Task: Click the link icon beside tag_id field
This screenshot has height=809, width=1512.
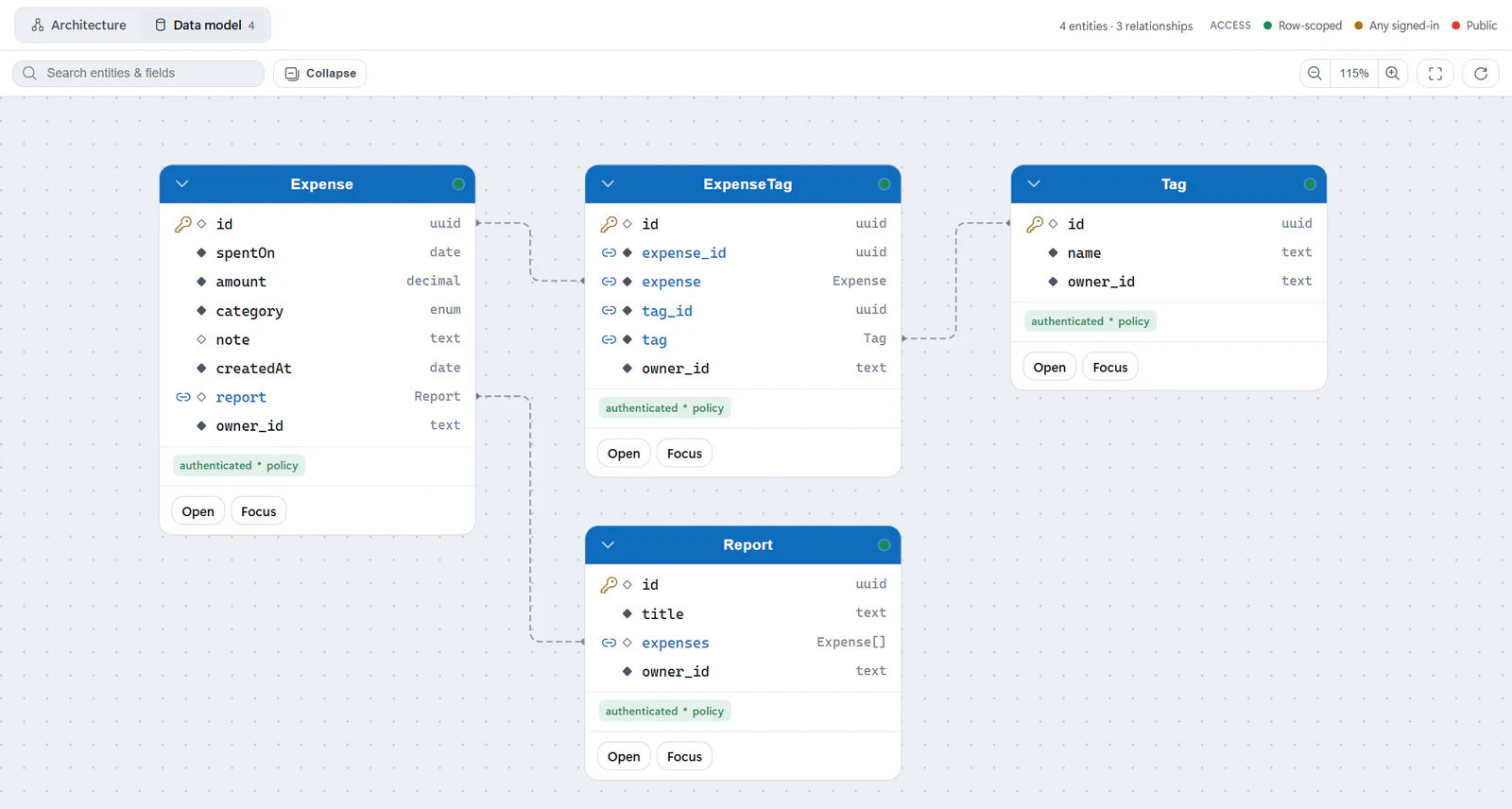Action: (x=610, y=311)
